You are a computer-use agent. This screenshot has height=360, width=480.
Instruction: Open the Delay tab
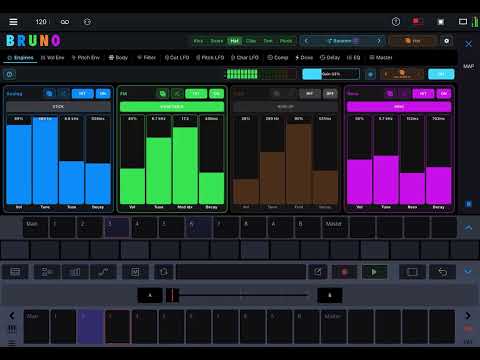[x=330, y=57]
